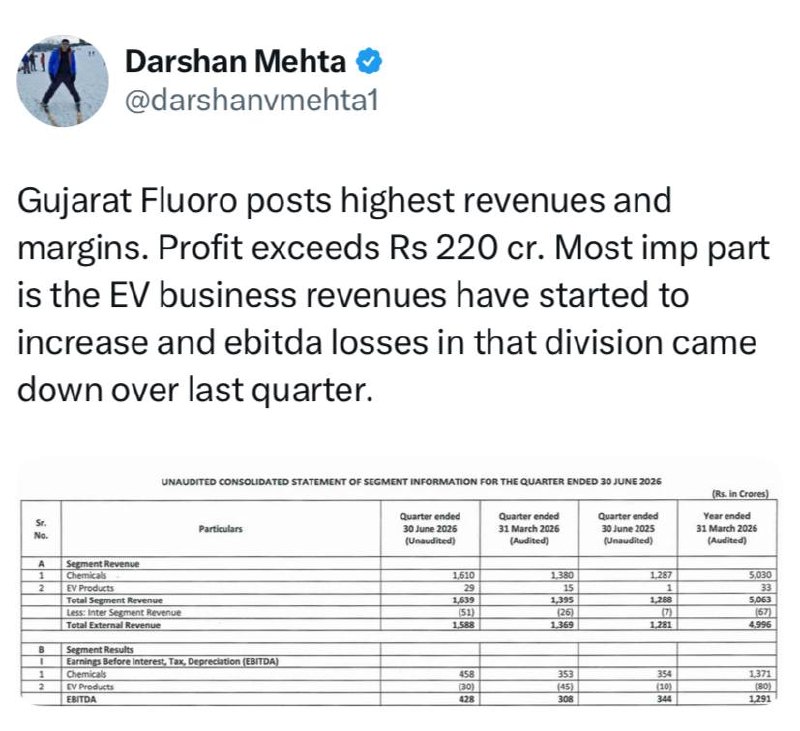
Task: Open Darshan Mehta's profile picture
Action: [x=62, y=81]
